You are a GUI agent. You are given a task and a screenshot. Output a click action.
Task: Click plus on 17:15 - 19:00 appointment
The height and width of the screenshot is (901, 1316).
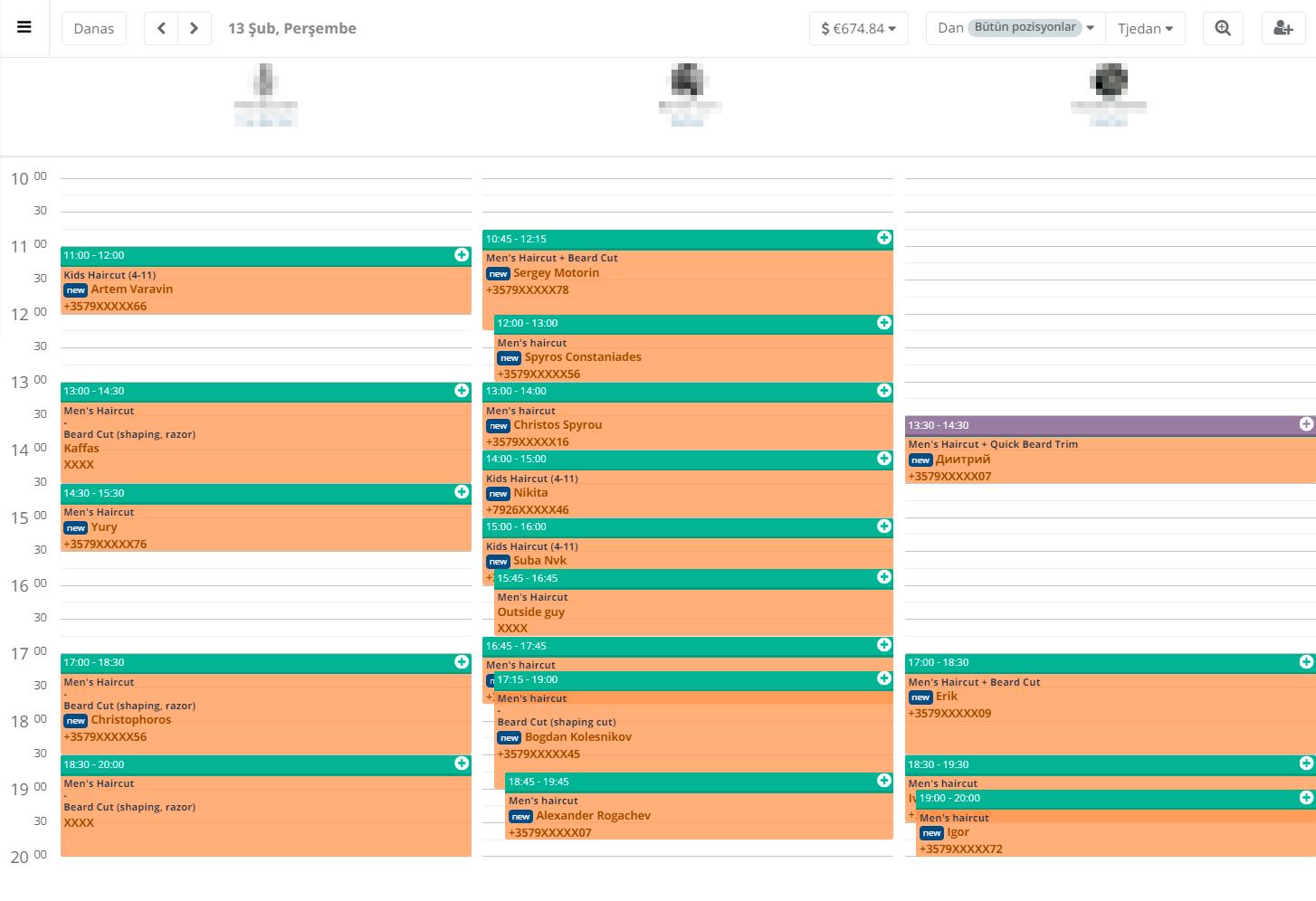point(884,678)
